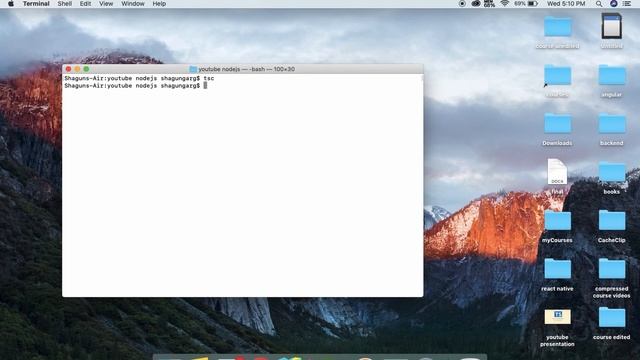Open the View menu
The image size is (640, 360).
click(x=106, y=4)
